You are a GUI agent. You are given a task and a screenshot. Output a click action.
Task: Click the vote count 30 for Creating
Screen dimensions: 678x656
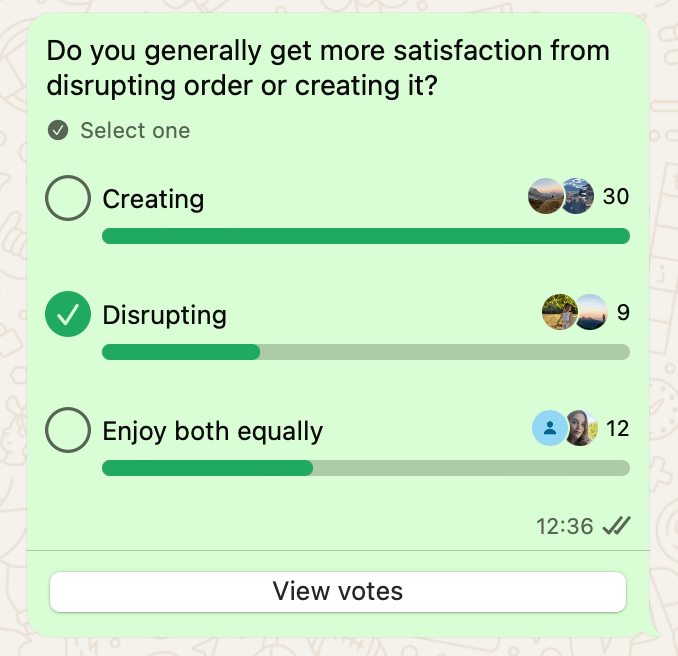616,197
